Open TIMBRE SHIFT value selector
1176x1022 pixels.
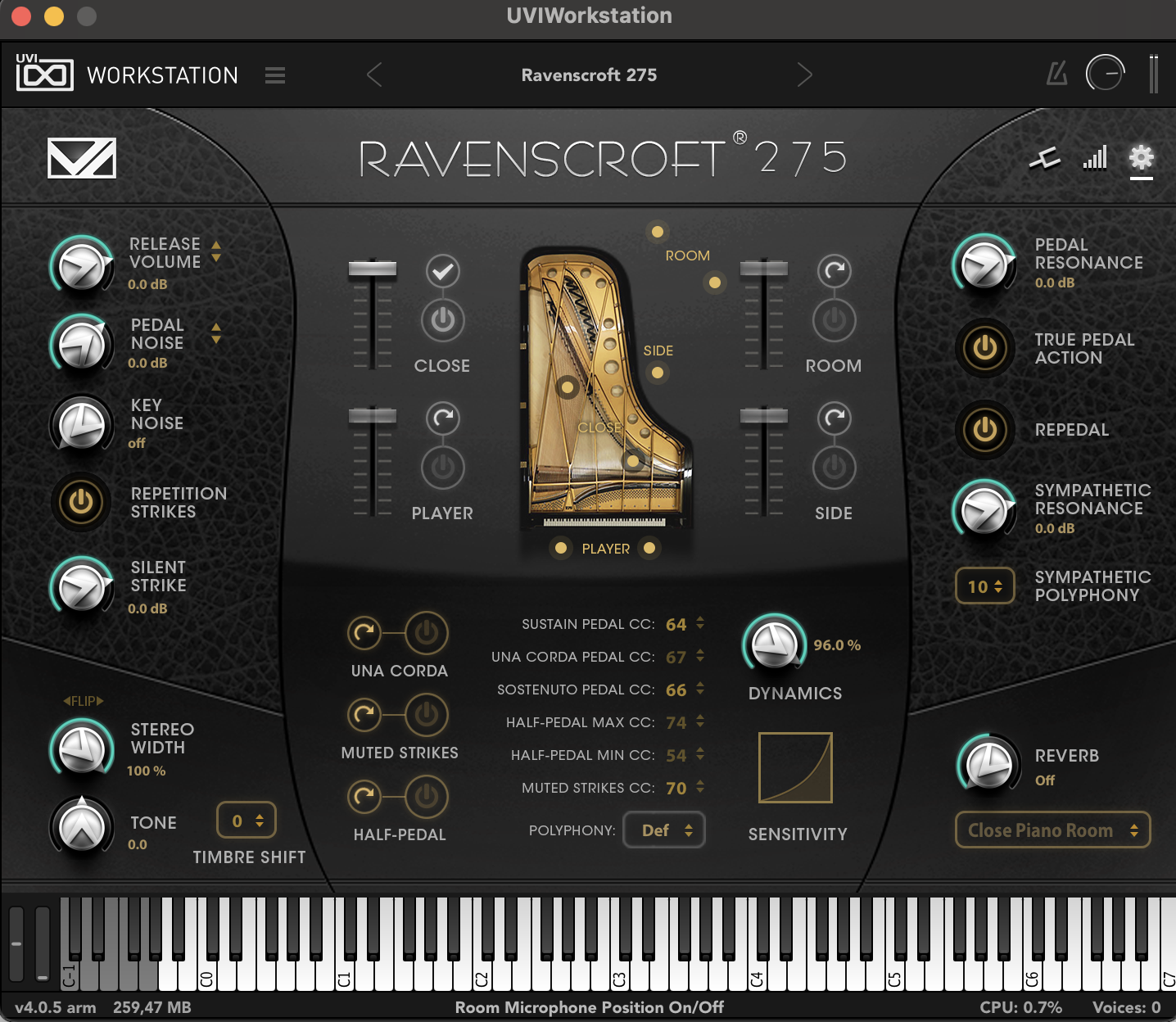(x=247, y=821)
